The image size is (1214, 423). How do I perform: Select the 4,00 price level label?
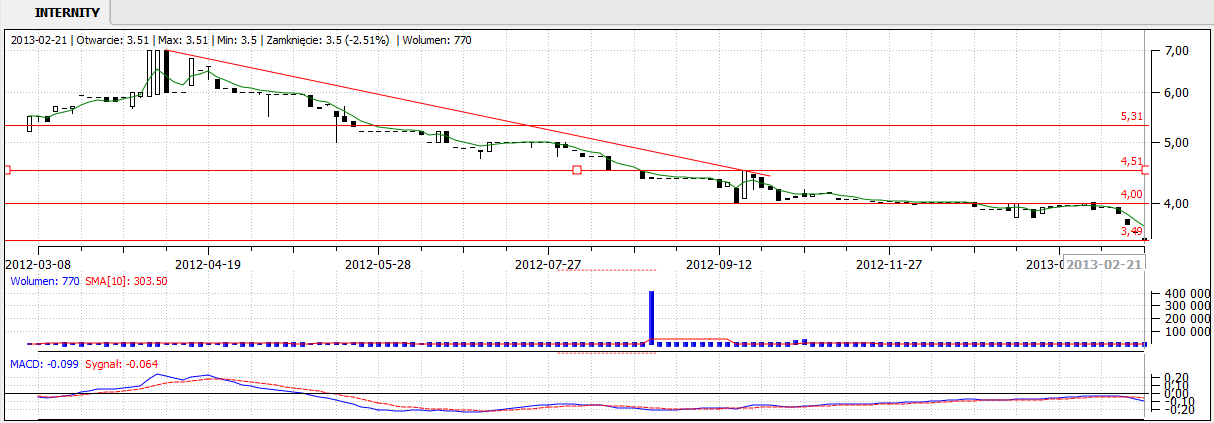point(1131,194)
